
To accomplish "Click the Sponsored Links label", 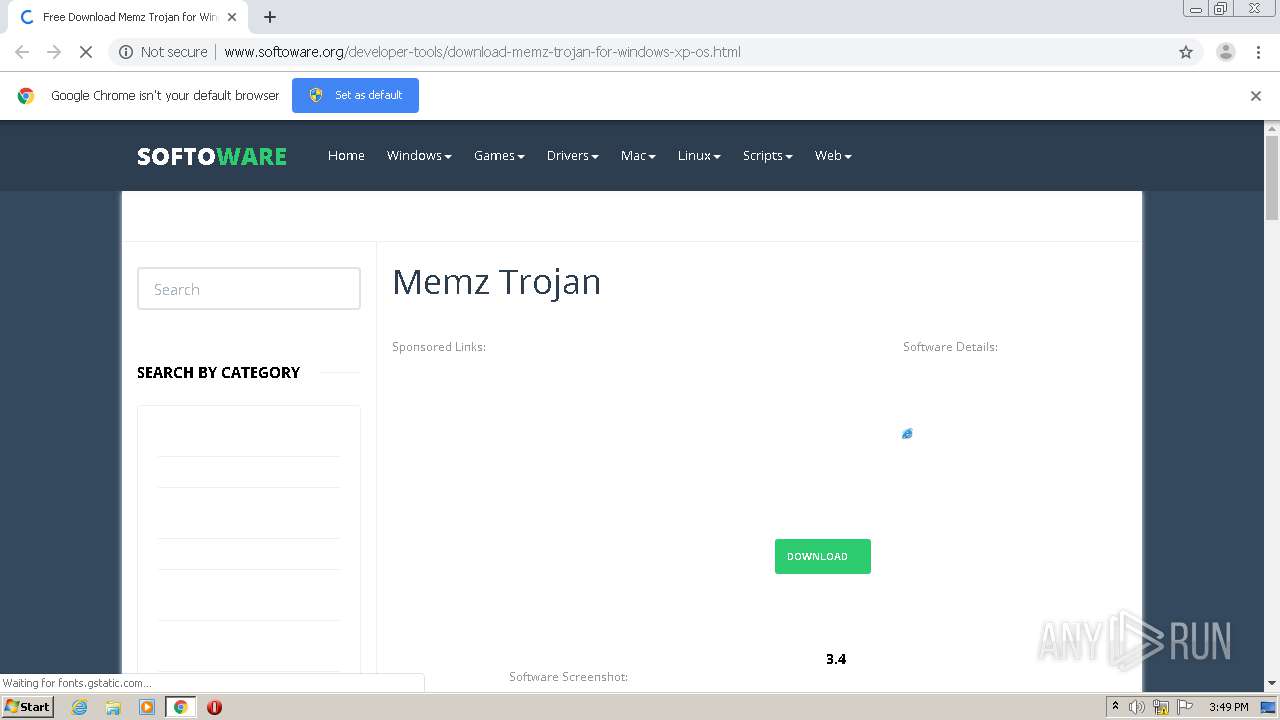I will coord(439,347).
